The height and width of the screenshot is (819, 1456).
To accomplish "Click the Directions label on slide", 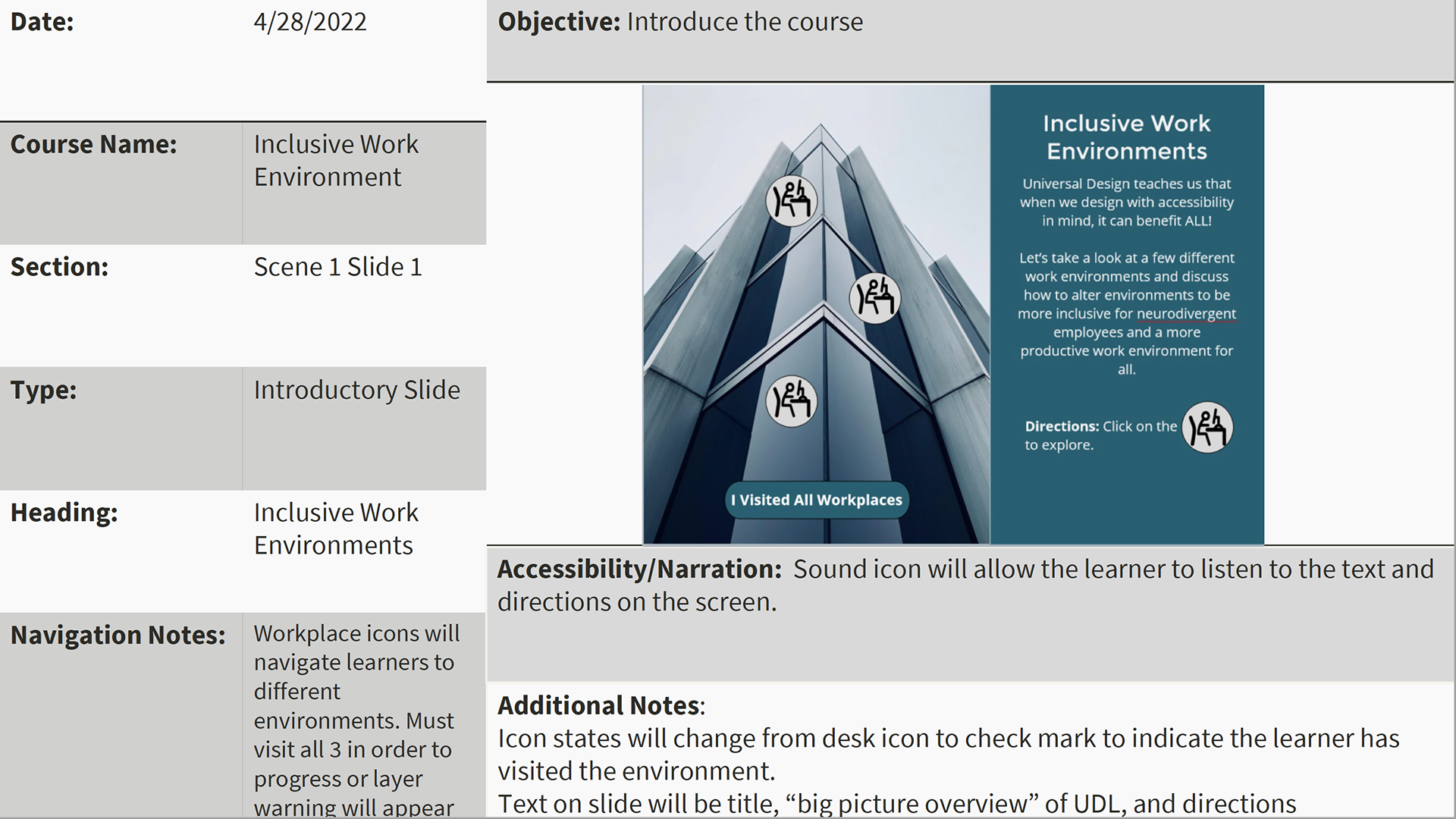I will pyautogui.click(x=1062, y=426).
